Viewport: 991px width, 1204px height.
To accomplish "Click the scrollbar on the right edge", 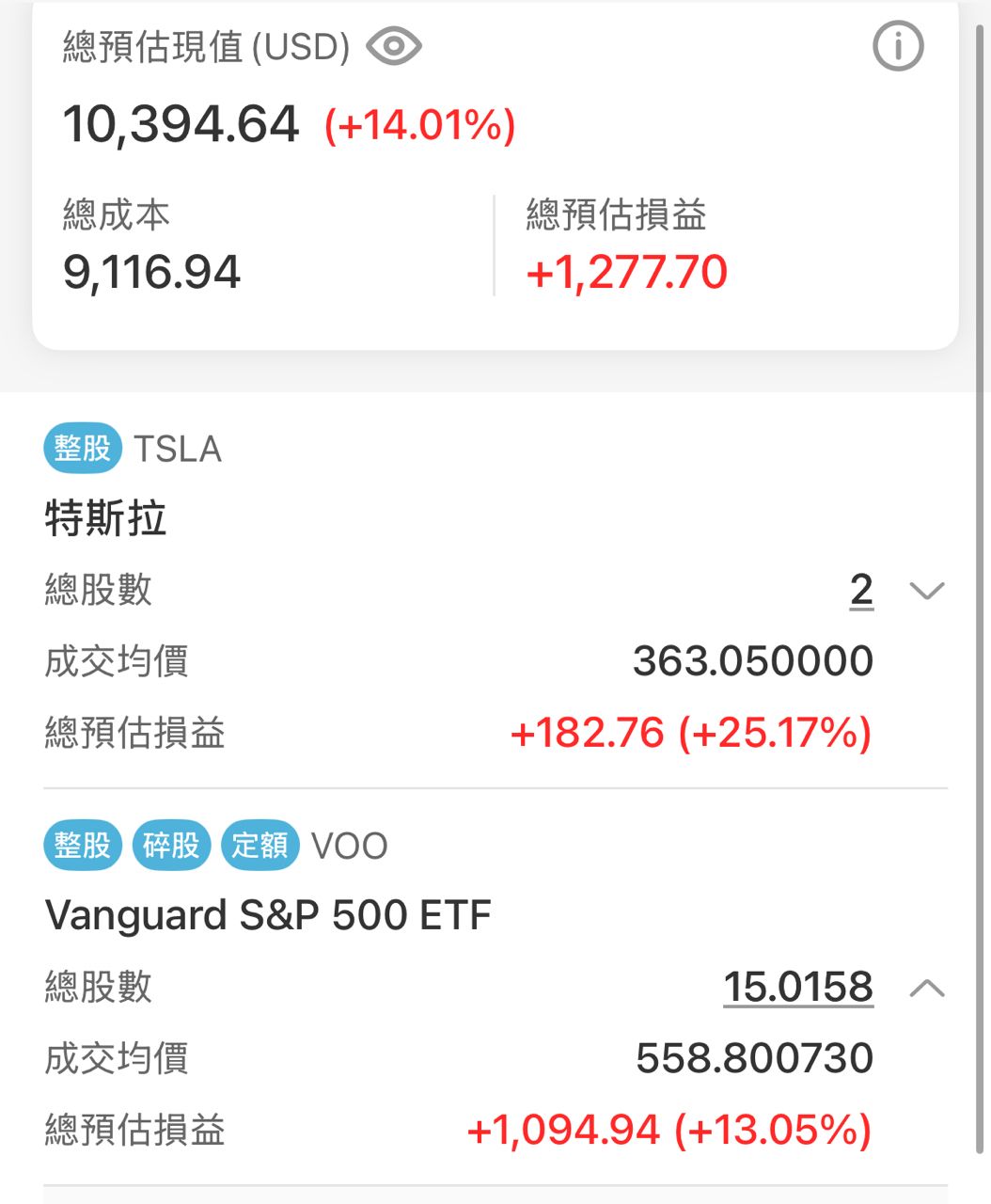I will [981, 564].
